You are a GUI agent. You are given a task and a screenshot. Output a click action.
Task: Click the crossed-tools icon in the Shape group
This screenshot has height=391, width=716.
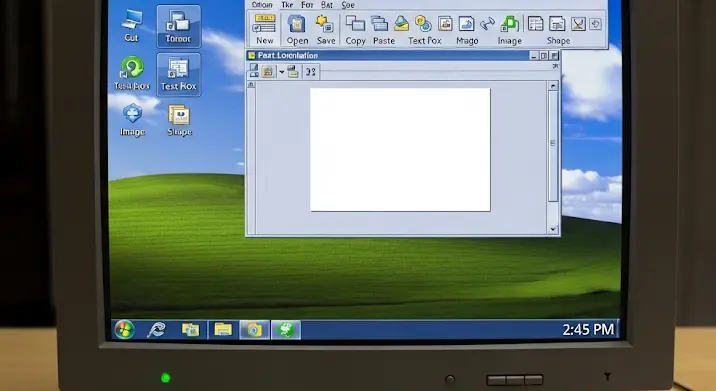coord(578,24)
